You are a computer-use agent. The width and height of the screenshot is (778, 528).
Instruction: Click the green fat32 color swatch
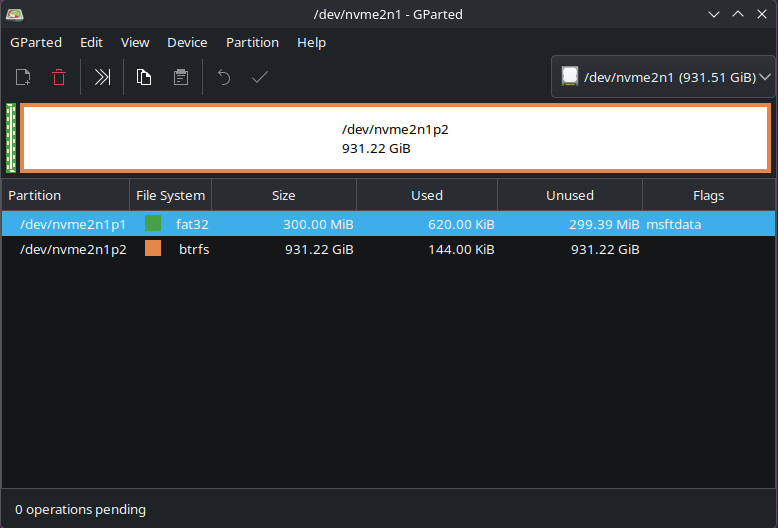click(x=153, y=223)
